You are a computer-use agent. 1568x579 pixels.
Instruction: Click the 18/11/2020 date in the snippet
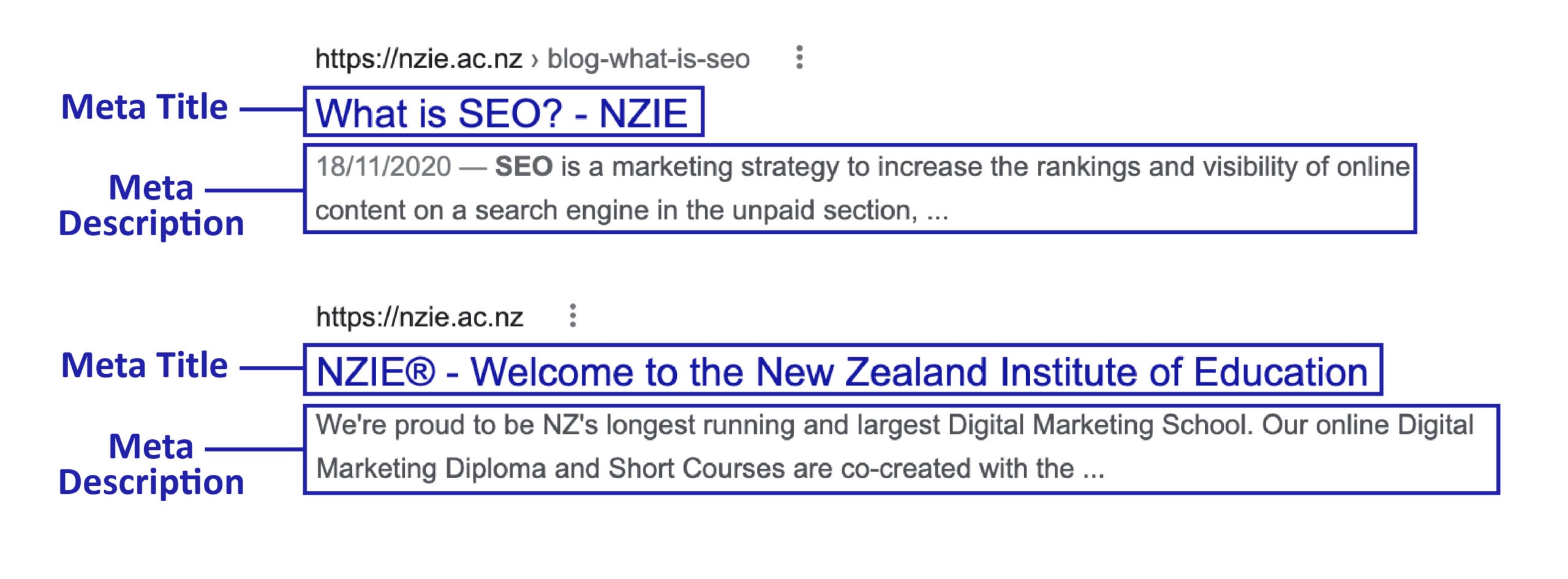(383, 167)
